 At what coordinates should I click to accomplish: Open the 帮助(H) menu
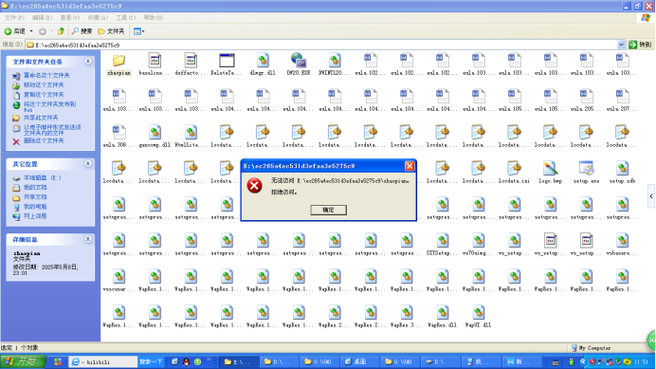pyautogui.click(x=153, y=18)
